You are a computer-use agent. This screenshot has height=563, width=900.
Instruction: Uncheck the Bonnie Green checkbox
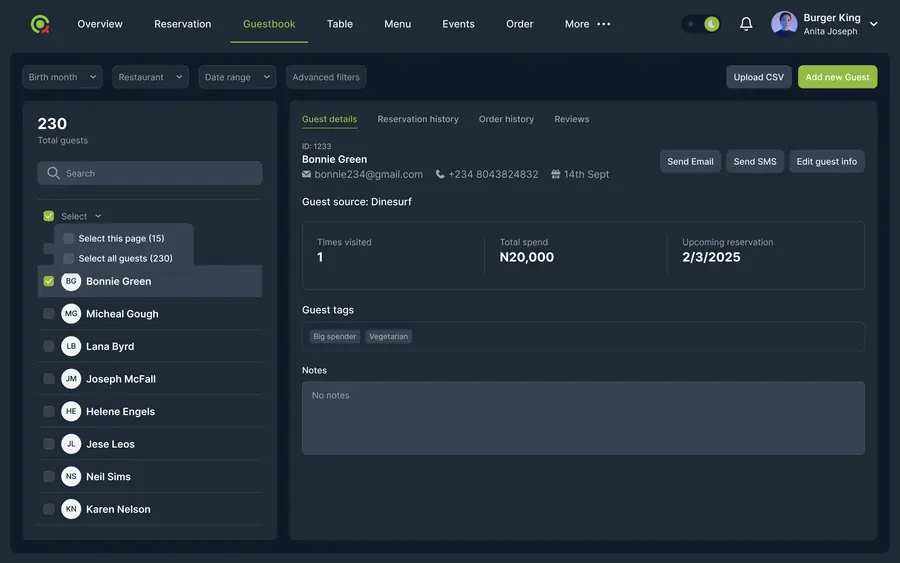(49, 281)
